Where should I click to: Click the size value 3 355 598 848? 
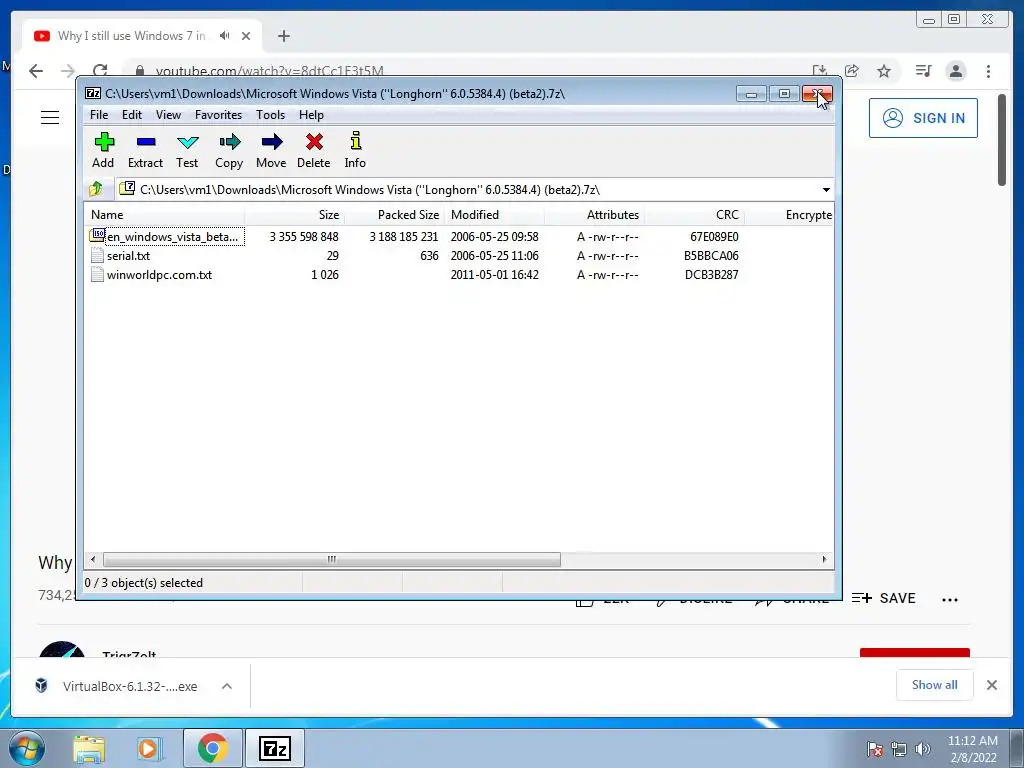click(304, 236)
